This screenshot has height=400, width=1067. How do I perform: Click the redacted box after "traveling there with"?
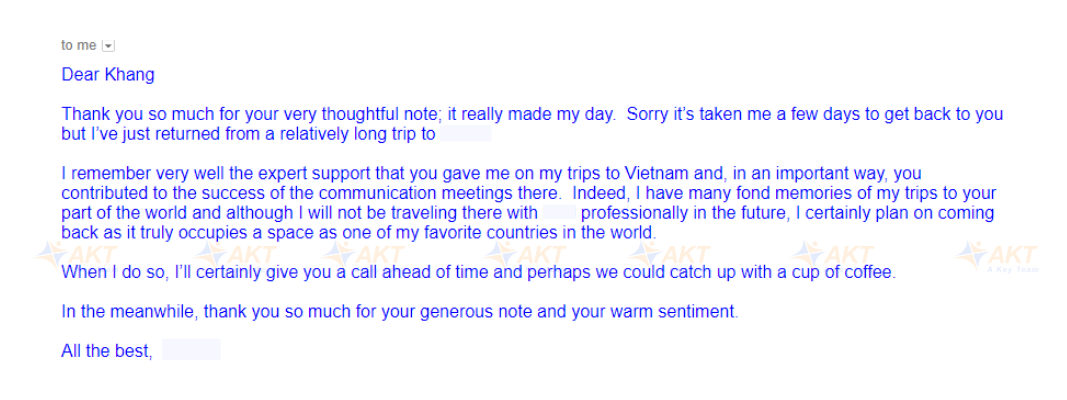(x=559, y=213)
